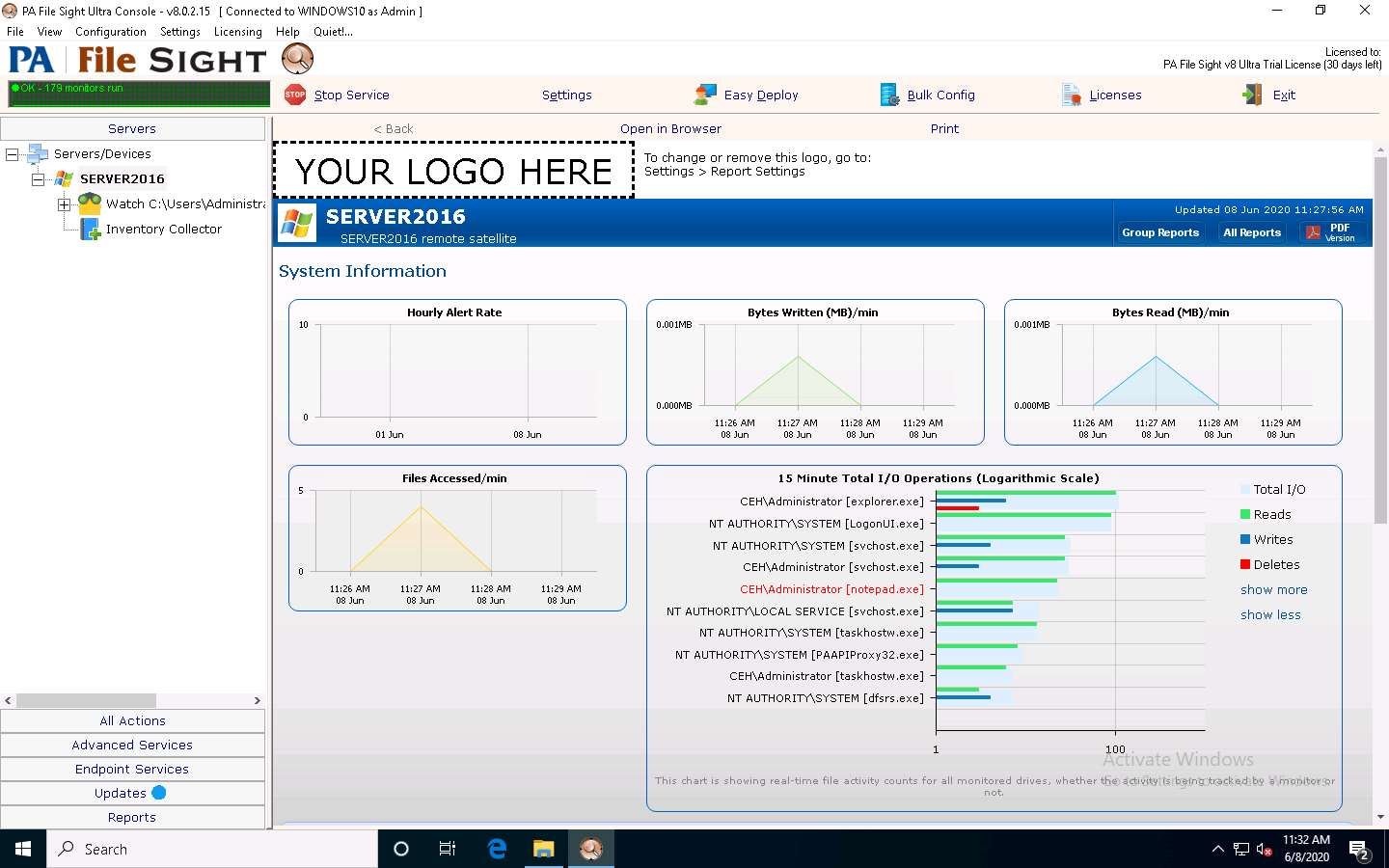The height and width of the screenshot is (868, 1389).
Task: Open the Quiet!... menu item
Action: coord(333,32)
